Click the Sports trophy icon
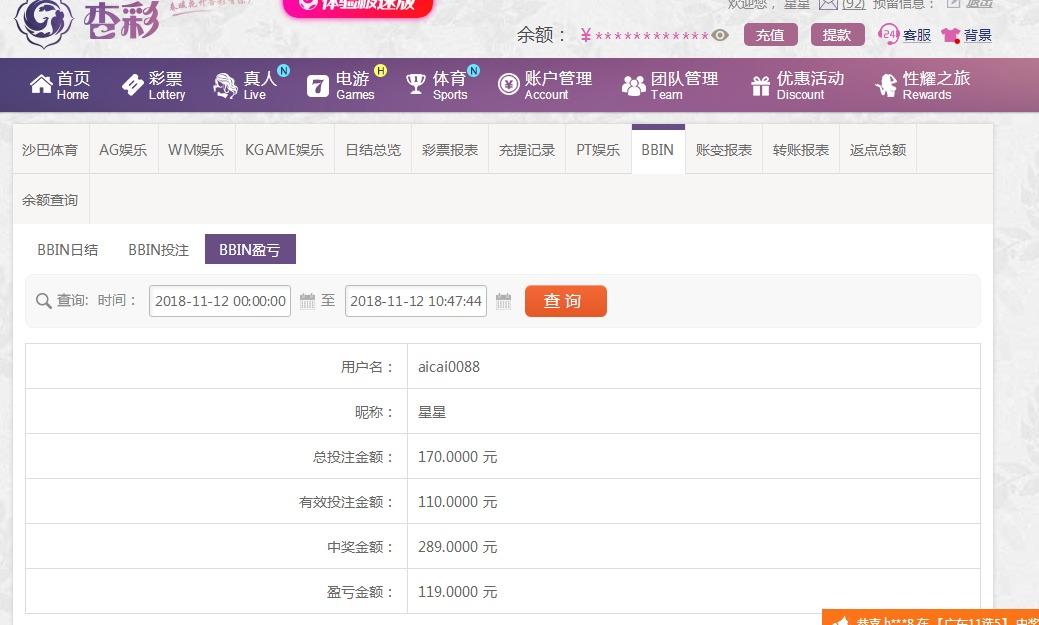 (416, 85)
